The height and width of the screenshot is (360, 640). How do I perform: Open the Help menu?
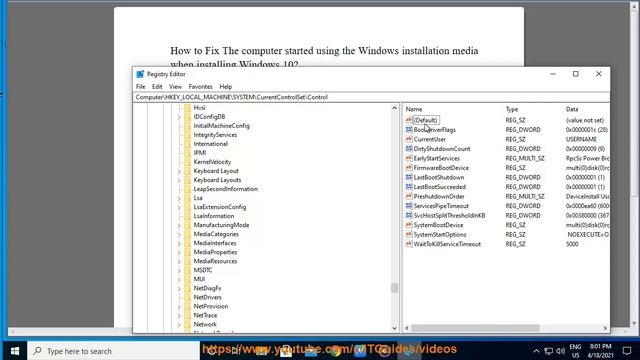click(225, 87)
